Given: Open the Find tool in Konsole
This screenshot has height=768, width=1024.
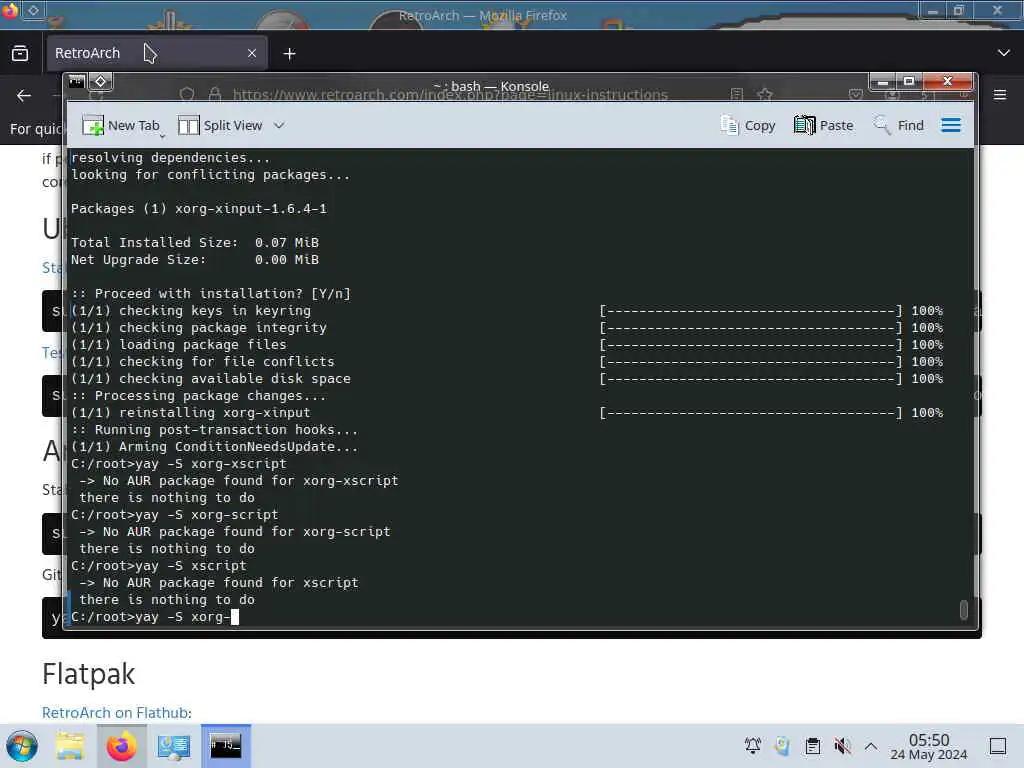Looking at the screenshot, I should pyautogui.click(x=899, y=125).
